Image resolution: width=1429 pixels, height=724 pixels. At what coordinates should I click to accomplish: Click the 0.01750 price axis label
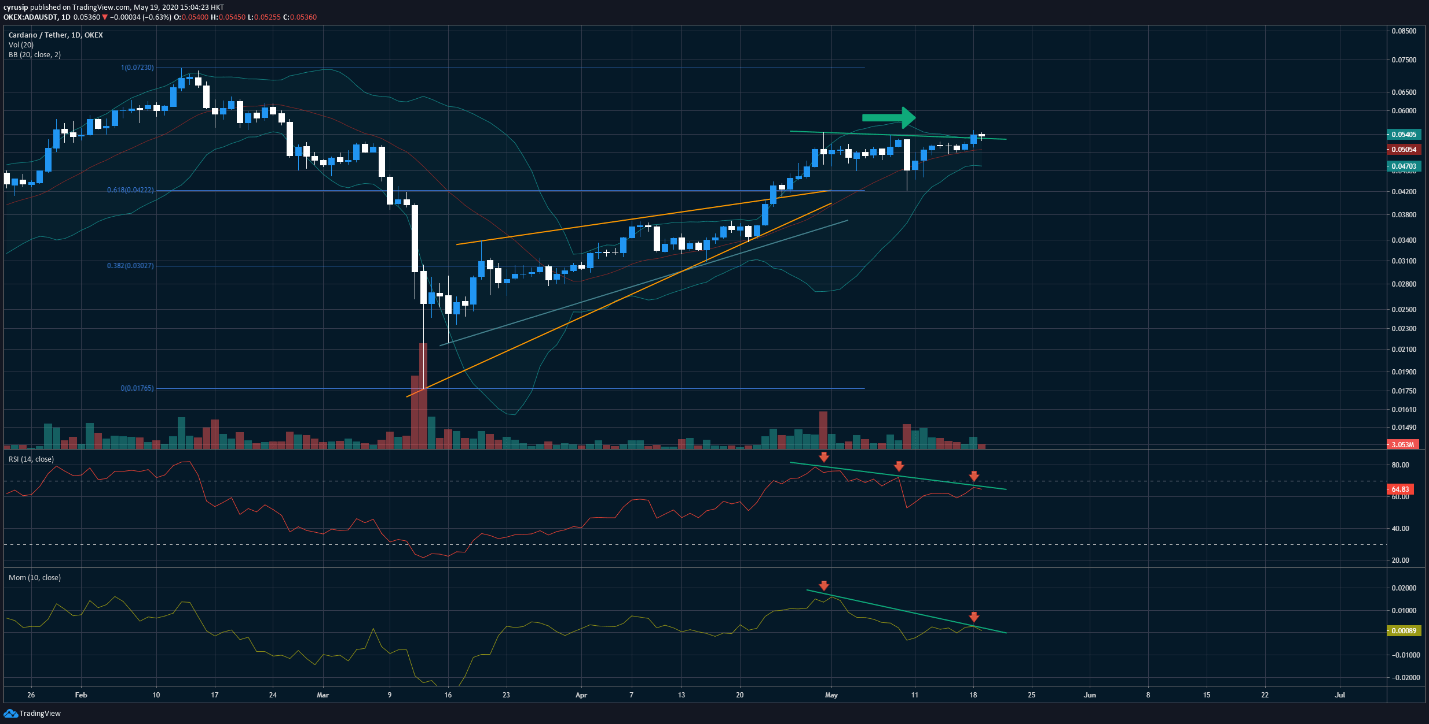1404,390
